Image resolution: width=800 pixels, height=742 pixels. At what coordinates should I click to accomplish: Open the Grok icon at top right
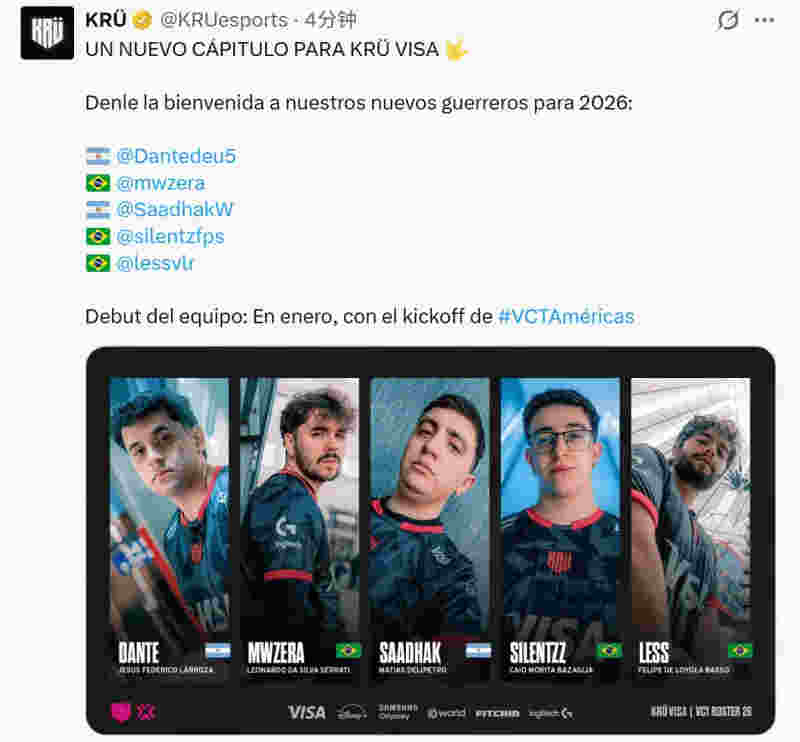pos(728,20)
